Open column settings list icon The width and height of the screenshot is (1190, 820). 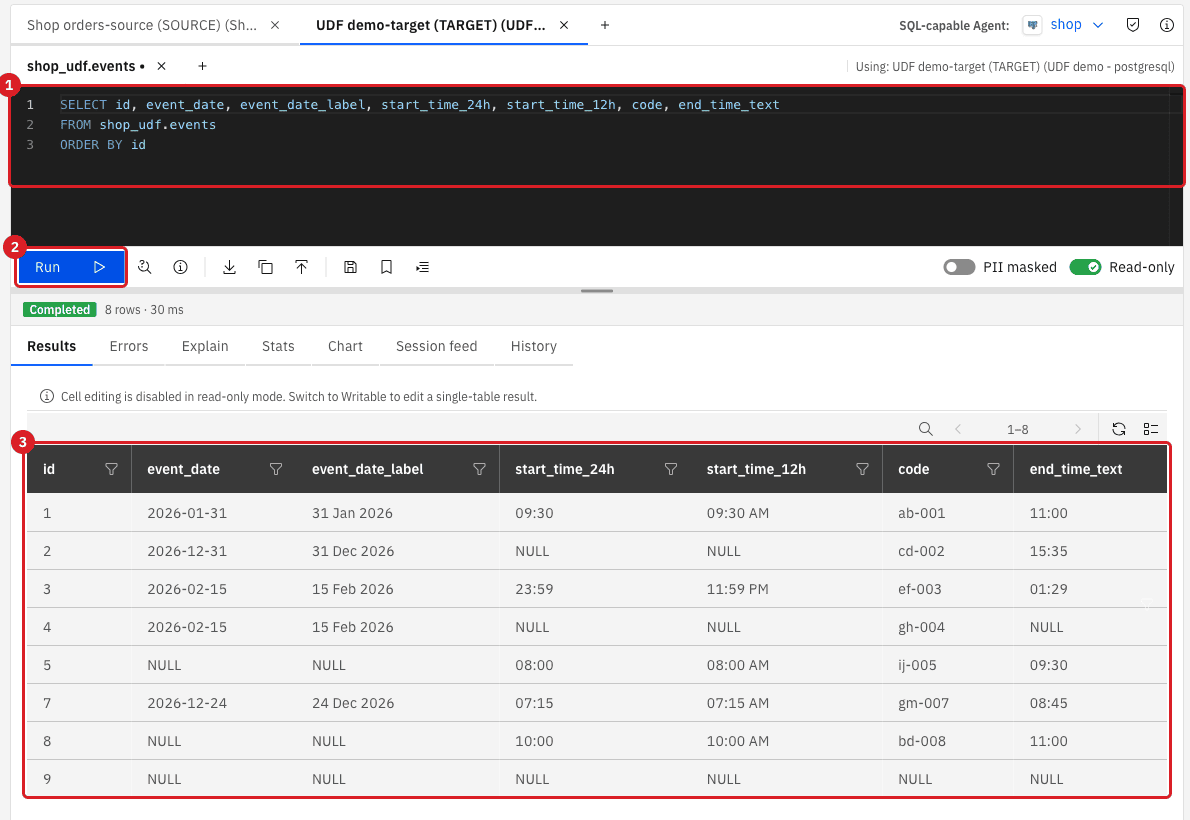click(x=1151, y=429)
